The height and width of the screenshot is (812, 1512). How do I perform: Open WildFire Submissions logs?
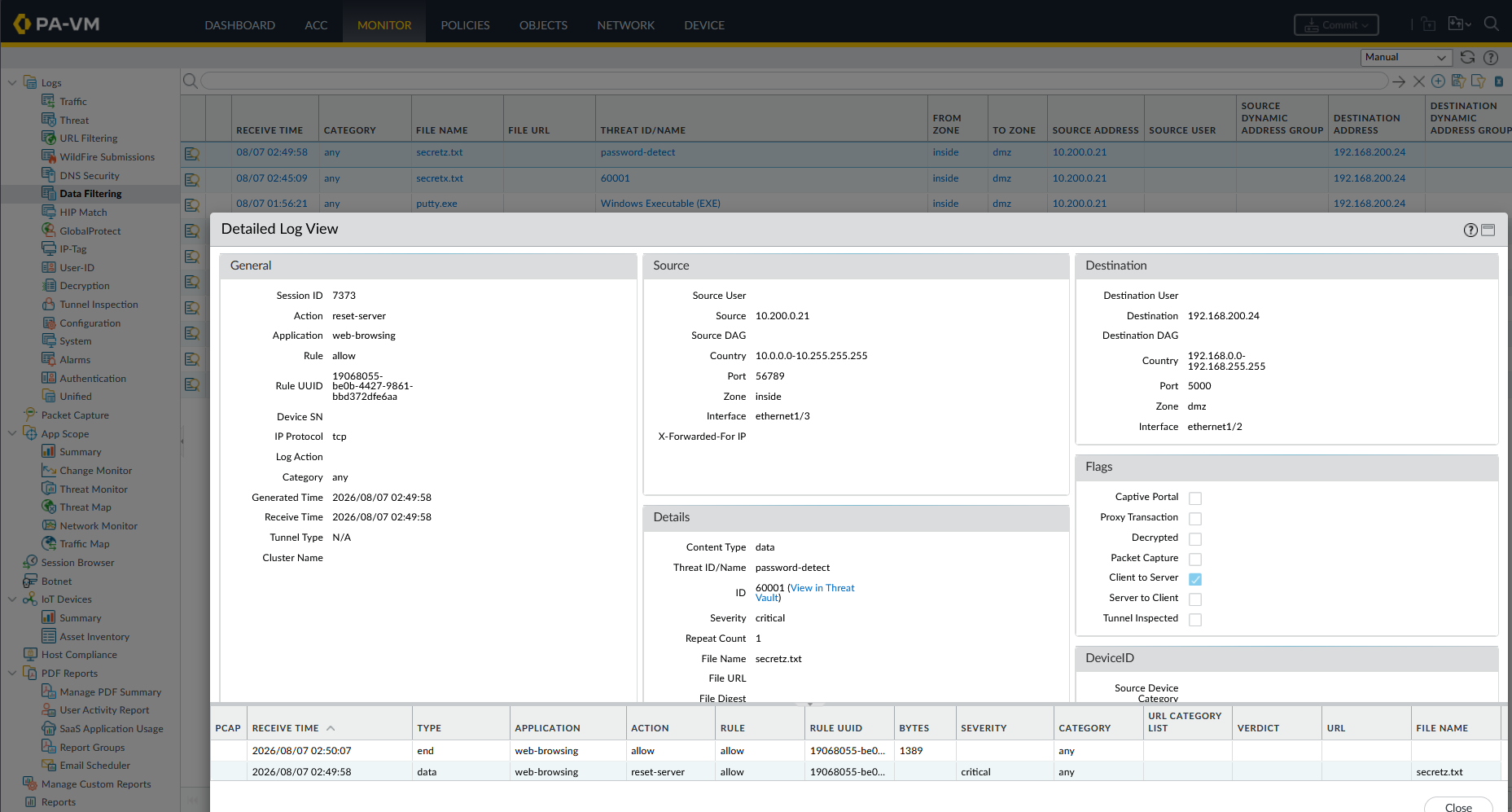pyautogui.click(x=107, y=157)
